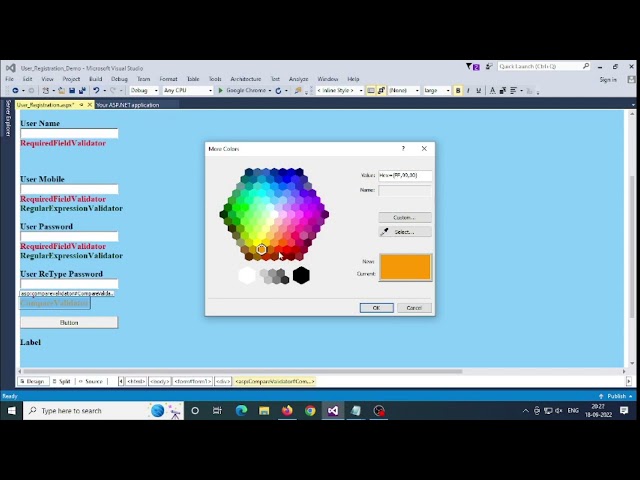The image size is (640, 480).
Task: Open the Format menu
Action: (168, 79)
